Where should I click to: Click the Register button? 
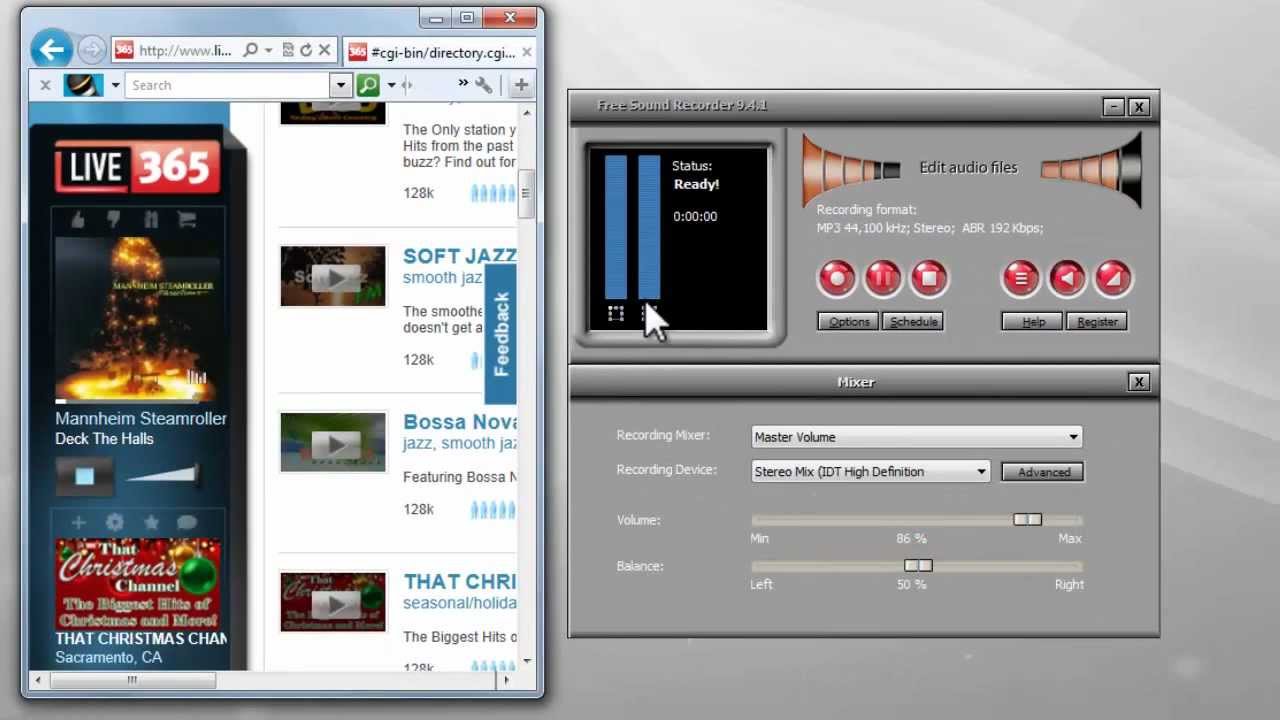coord(1097,322)
